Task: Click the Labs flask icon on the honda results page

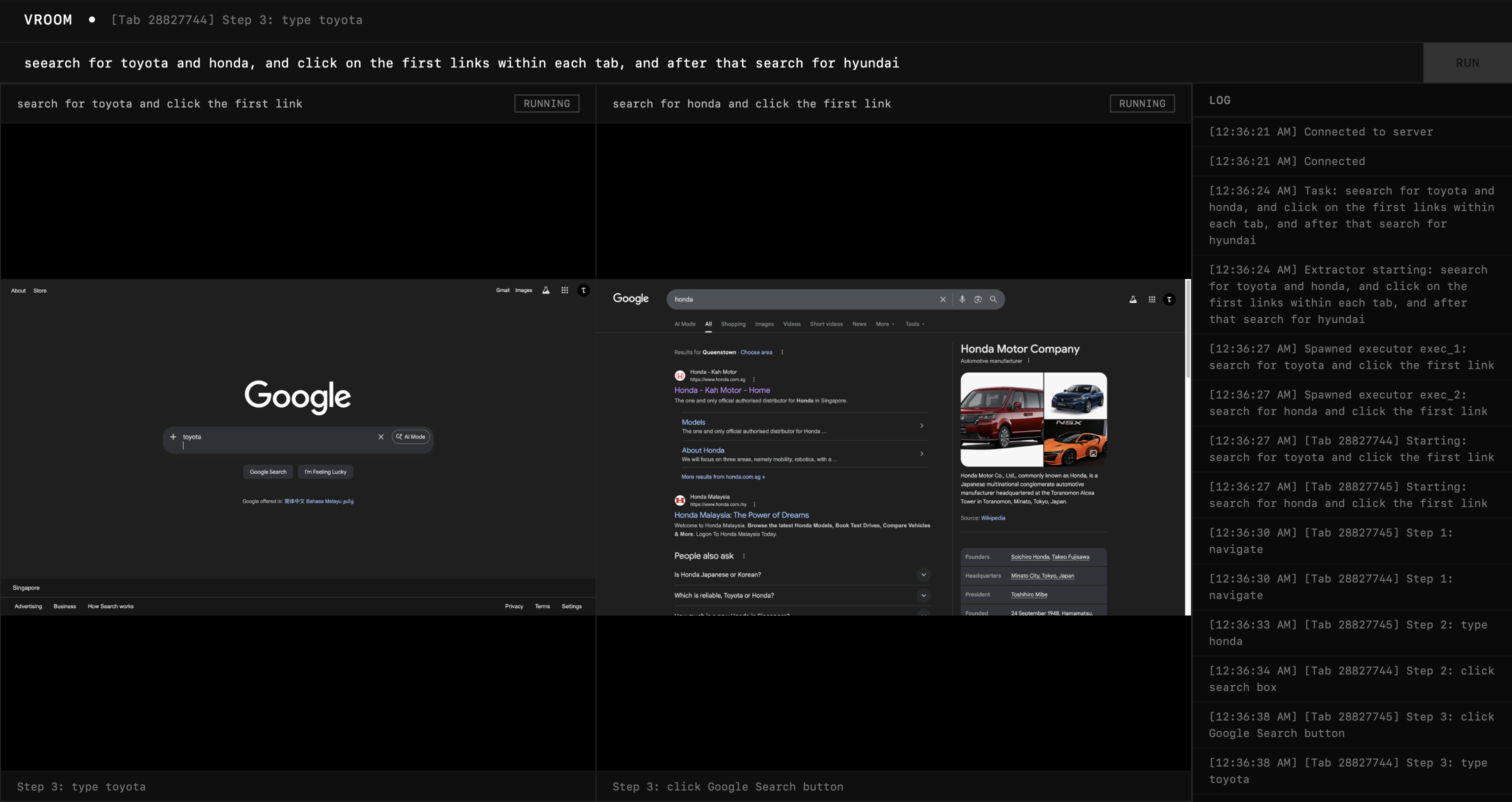Action: pyautogui.click(x=1133, y=299)
